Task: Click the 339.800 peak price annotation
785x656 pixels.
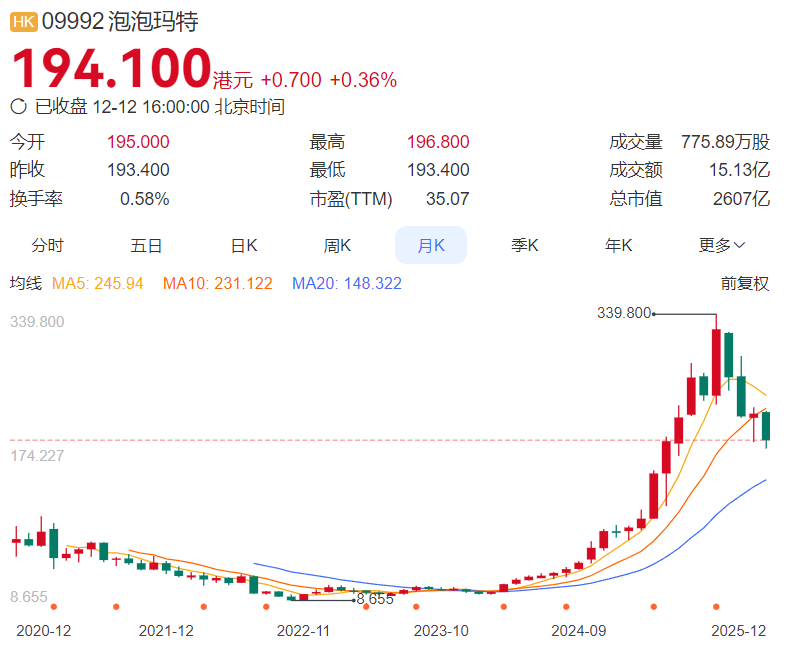Action: tap(624, 313)
